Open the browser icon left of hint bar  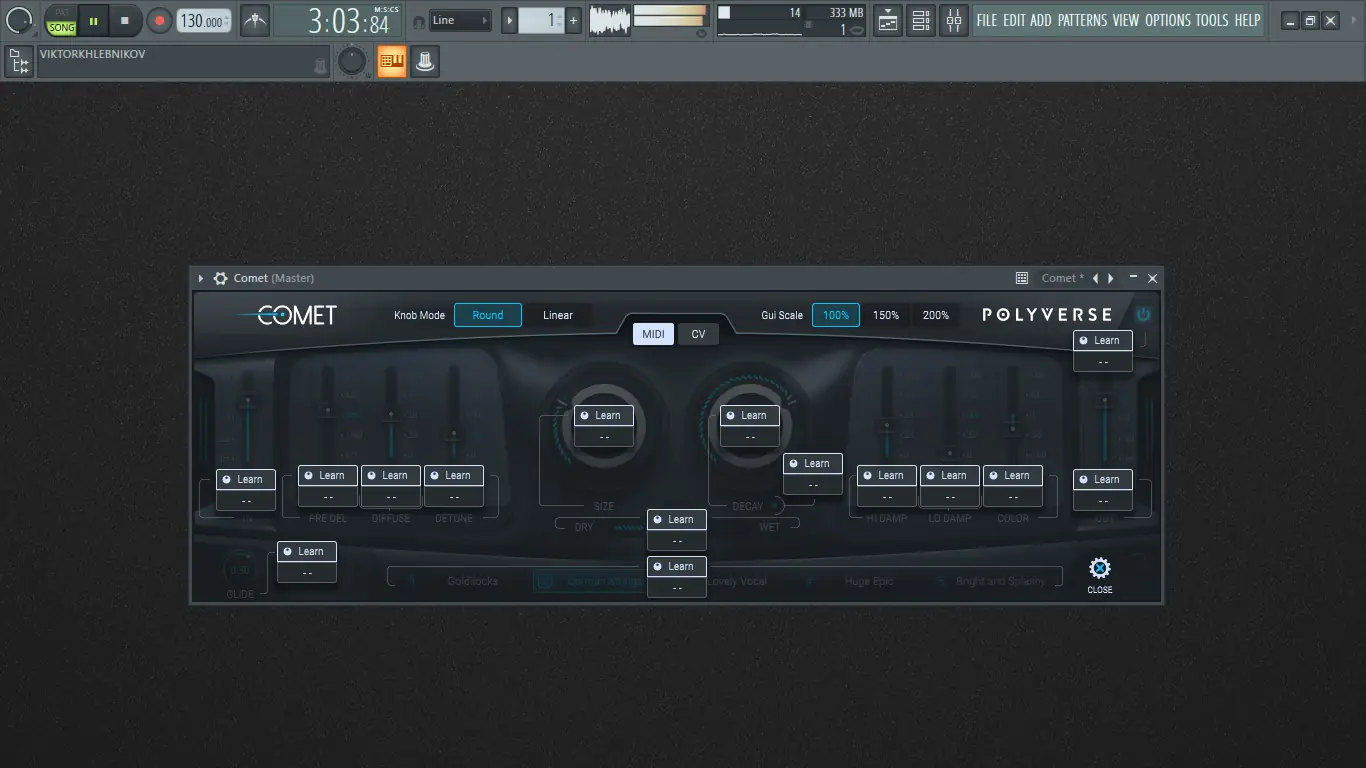point(18,62)
